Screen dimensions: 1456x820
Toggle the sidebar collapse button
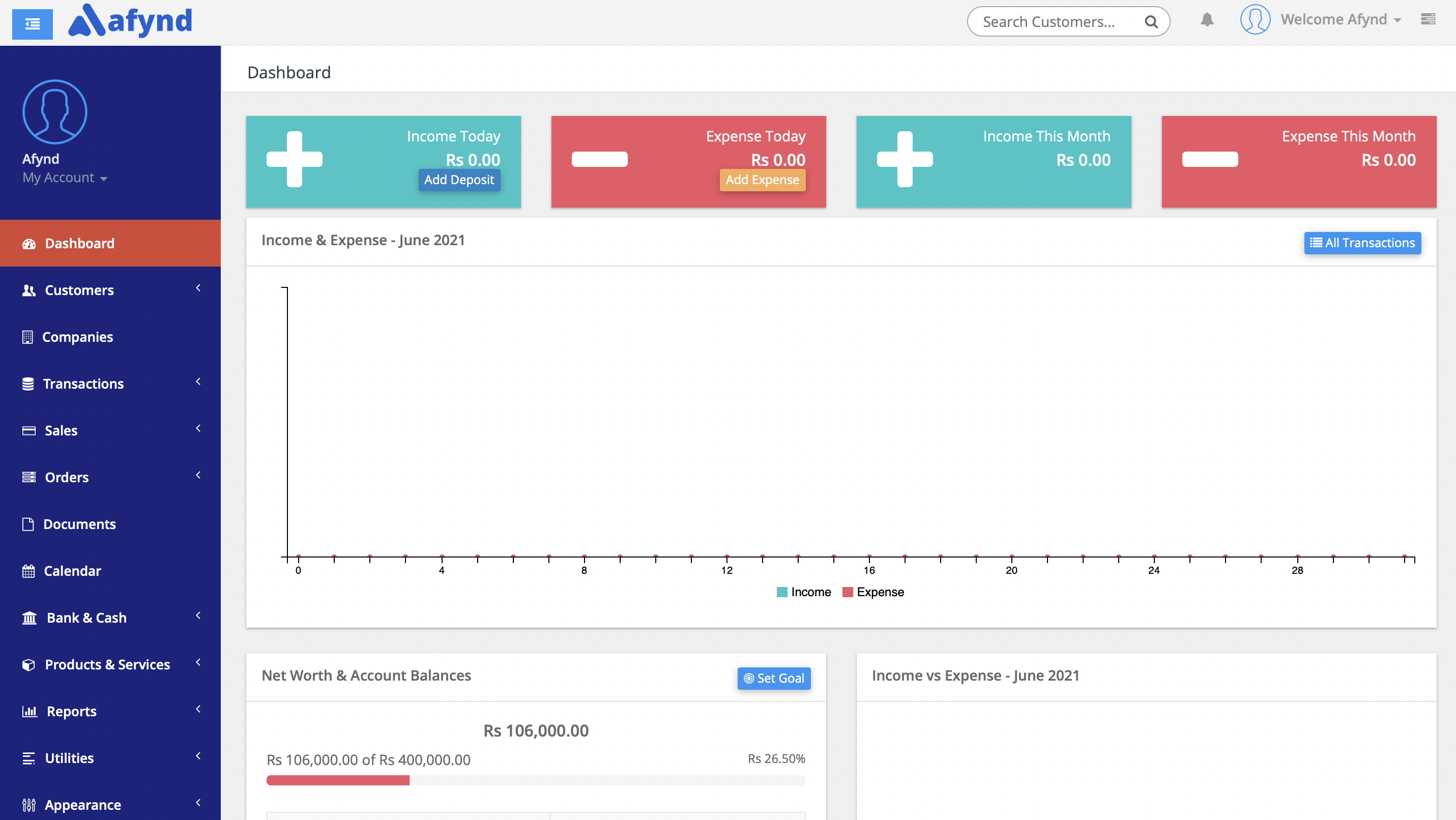pos(32,24)
